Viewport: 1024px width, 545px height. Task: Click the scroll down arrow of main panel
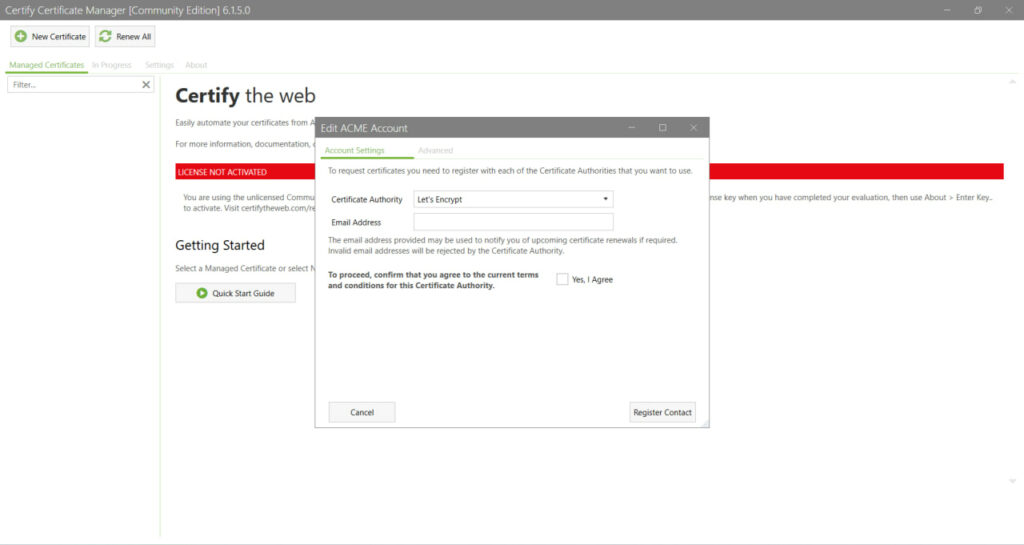[x=1012, y=481]
